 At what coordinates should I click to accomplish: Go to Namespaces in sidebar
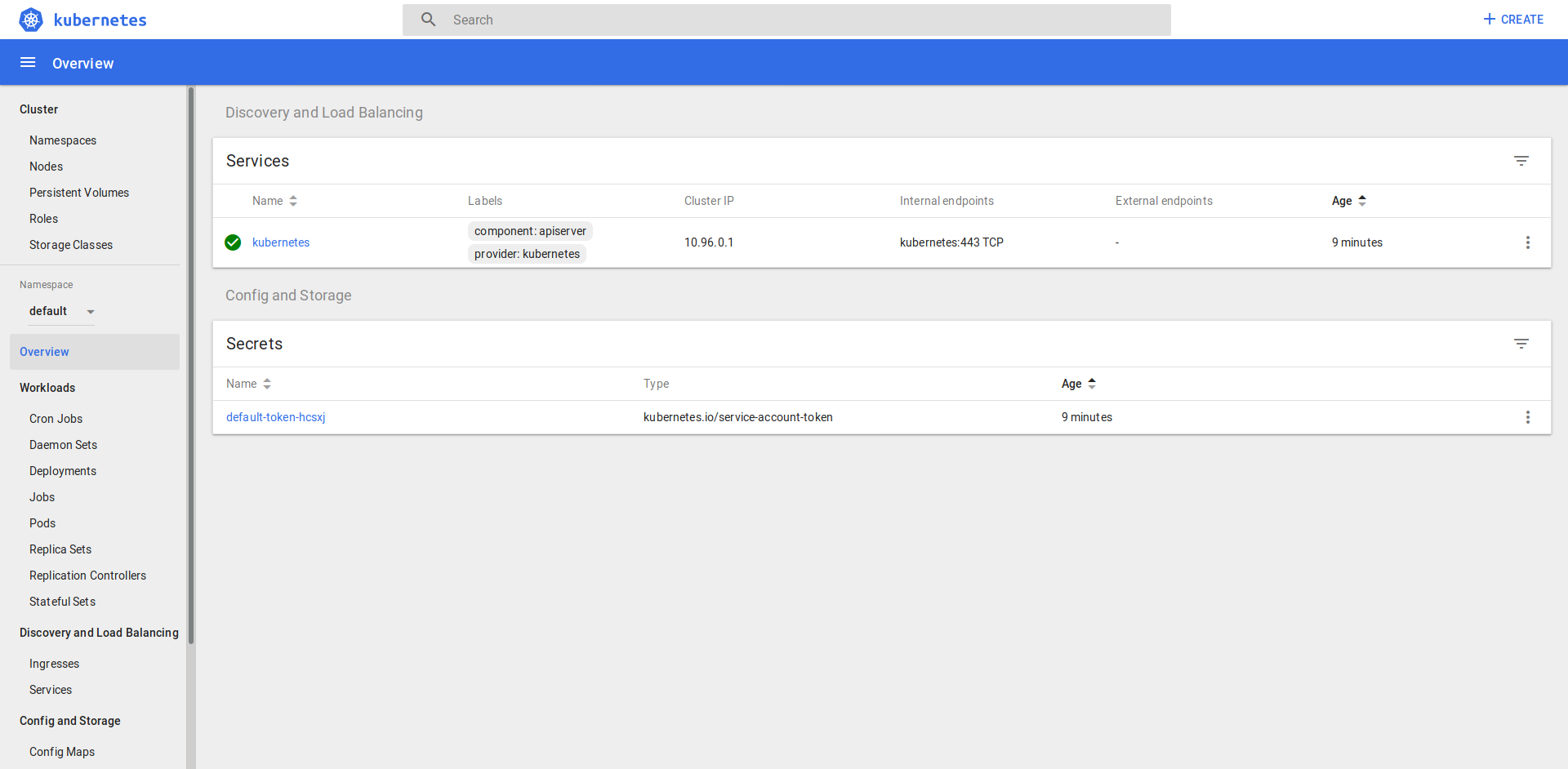point(63,140)
